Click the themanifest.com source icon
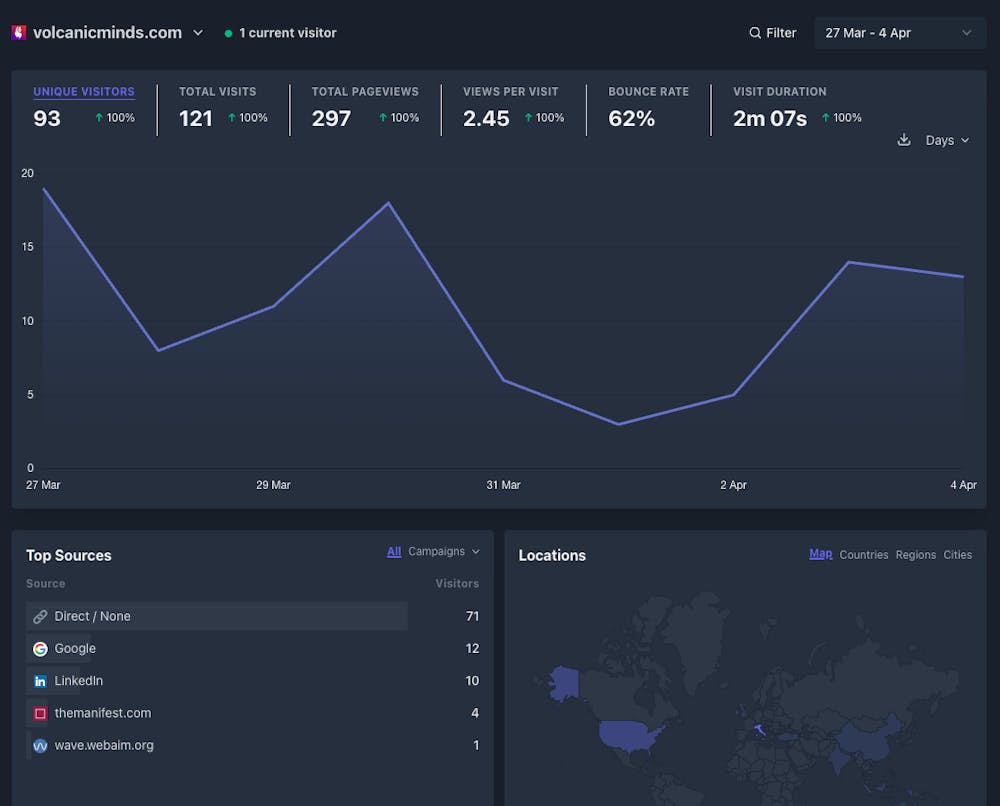This screenshot has height=806, width=1000. [x=40, y=714]
